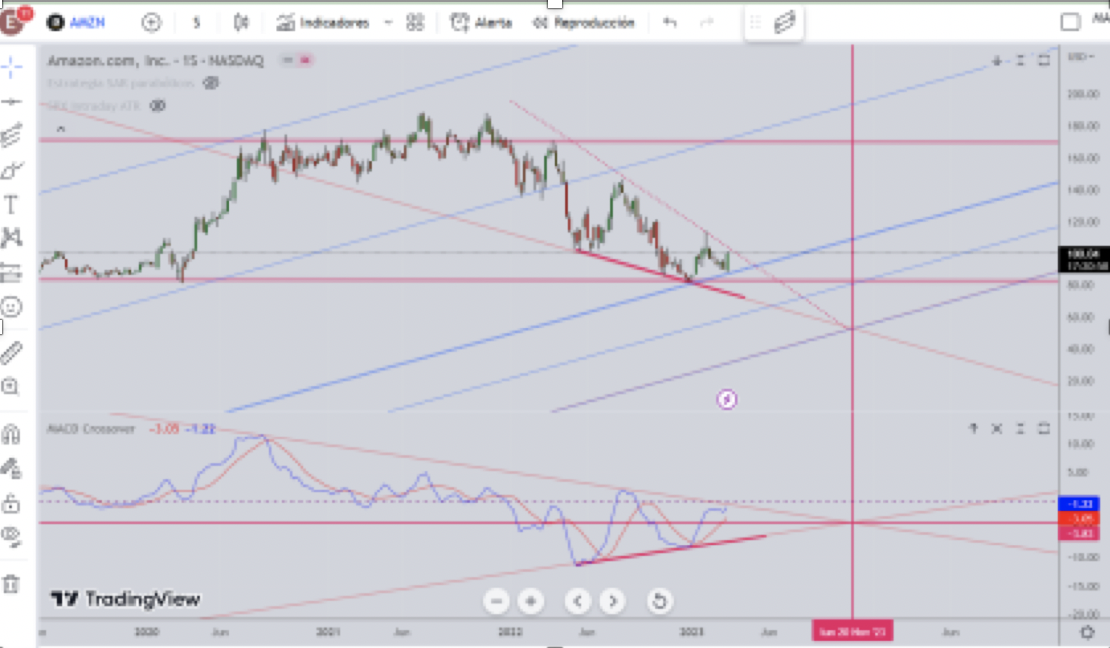Select the ruler measure tool
1110x648 pixels.
(x=11, y=352)
